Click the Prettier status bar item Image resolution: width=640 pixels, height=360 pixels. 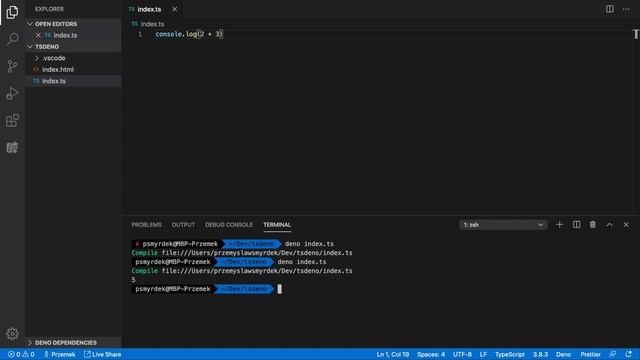click(x=591, y=354)
